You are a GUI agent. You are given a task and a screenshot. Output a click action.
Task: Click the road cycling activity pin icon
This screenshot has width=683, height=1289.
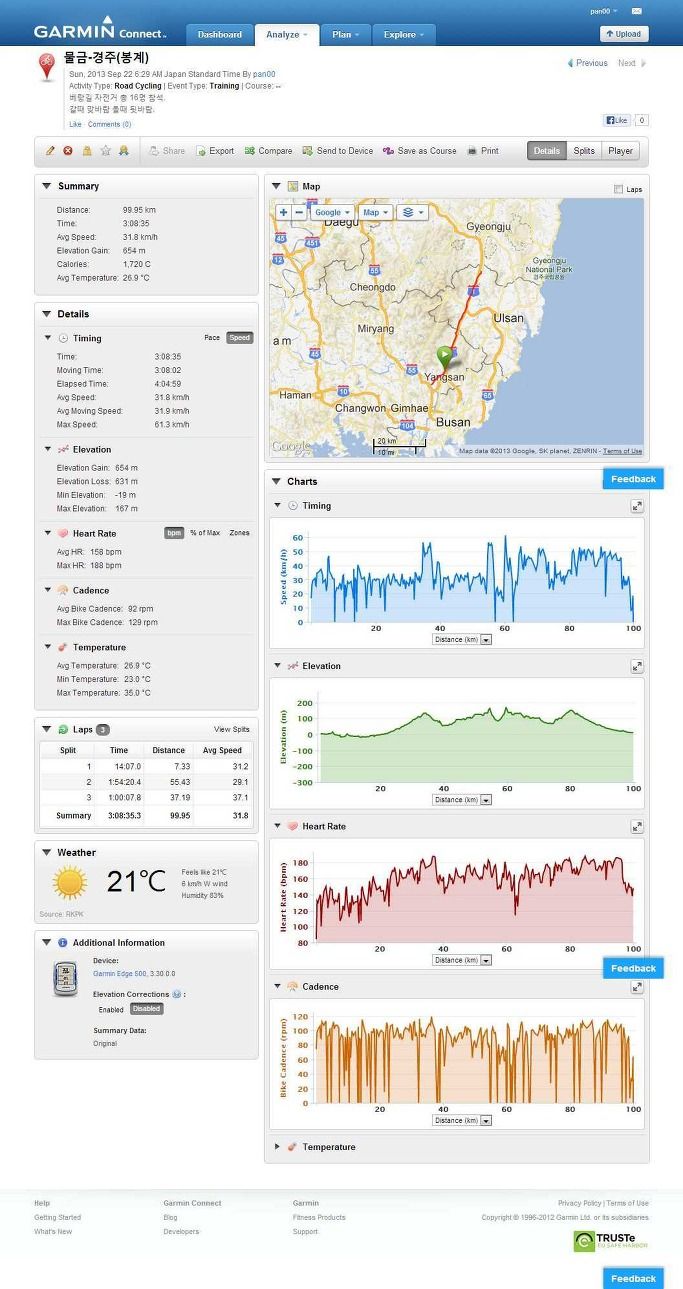point(47,67)
